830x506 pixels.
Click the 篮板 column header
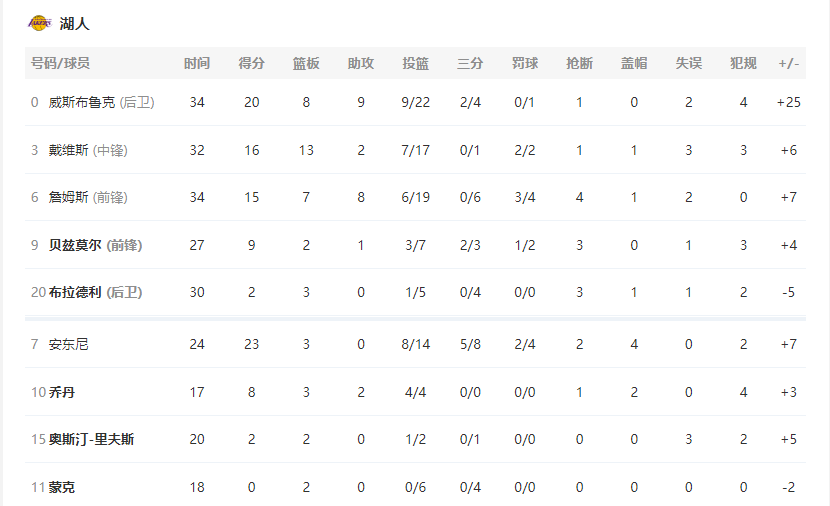coord(306,64)
